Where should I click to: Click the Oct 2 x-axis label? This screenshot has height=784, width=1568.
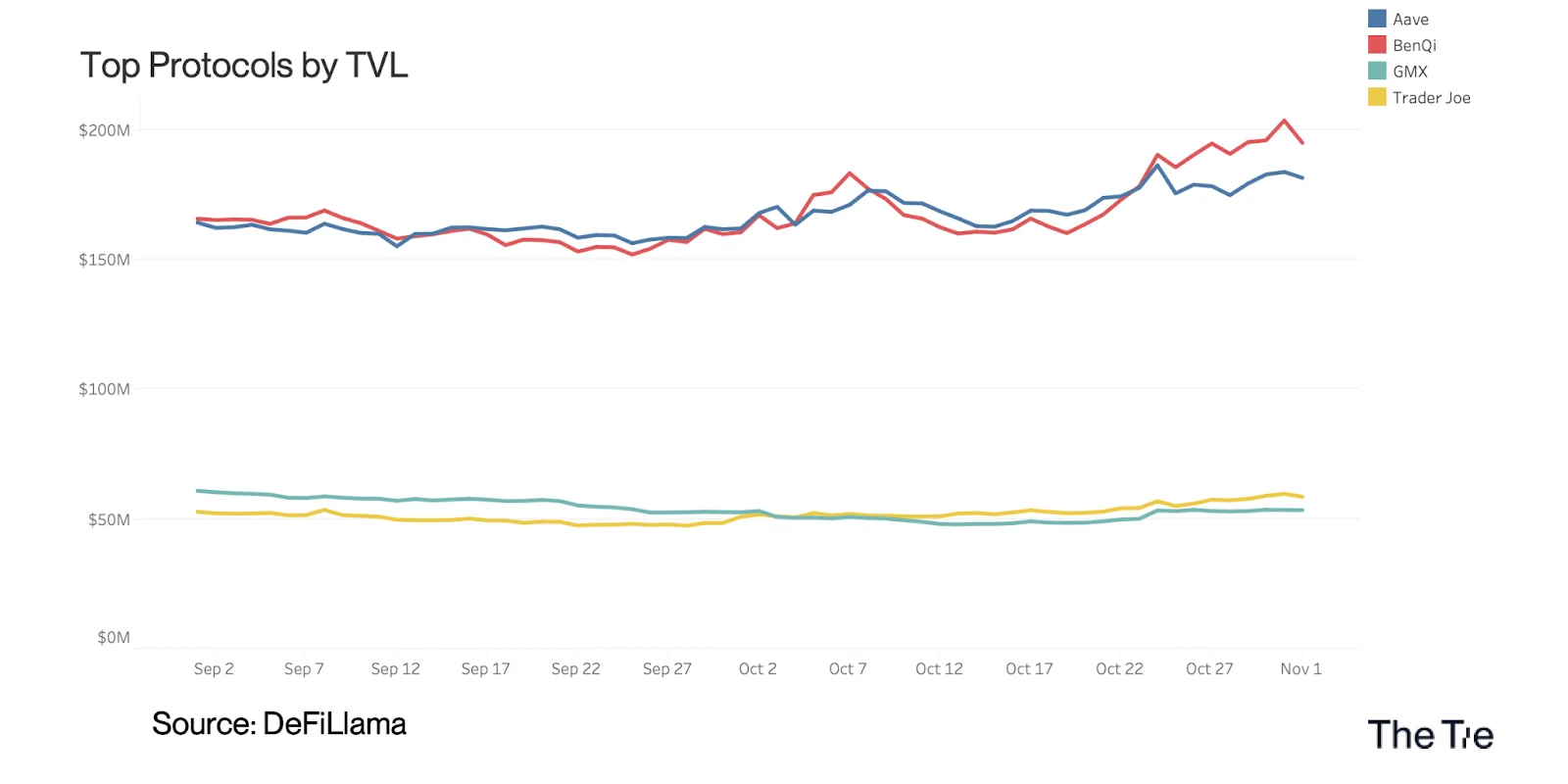pos(758,668)
